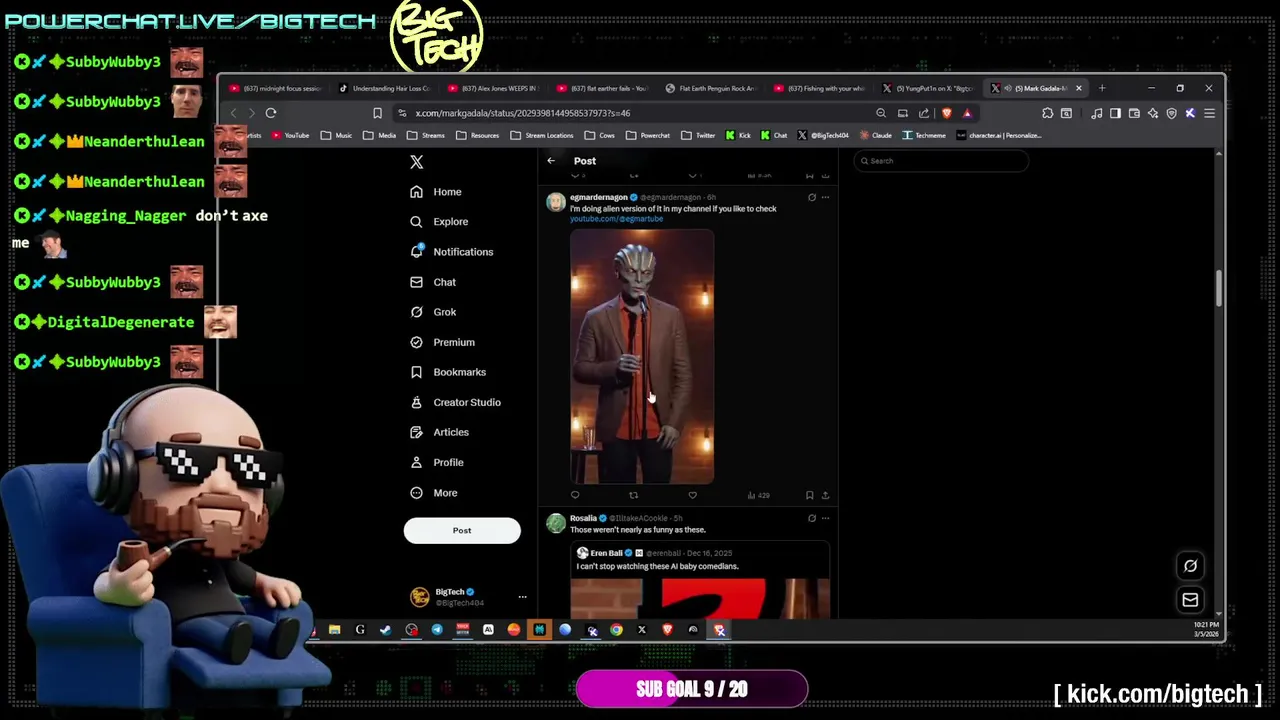
Task: Open @BigTech404 bookmark
Action: pyautogui.click(x=823, y=135)
